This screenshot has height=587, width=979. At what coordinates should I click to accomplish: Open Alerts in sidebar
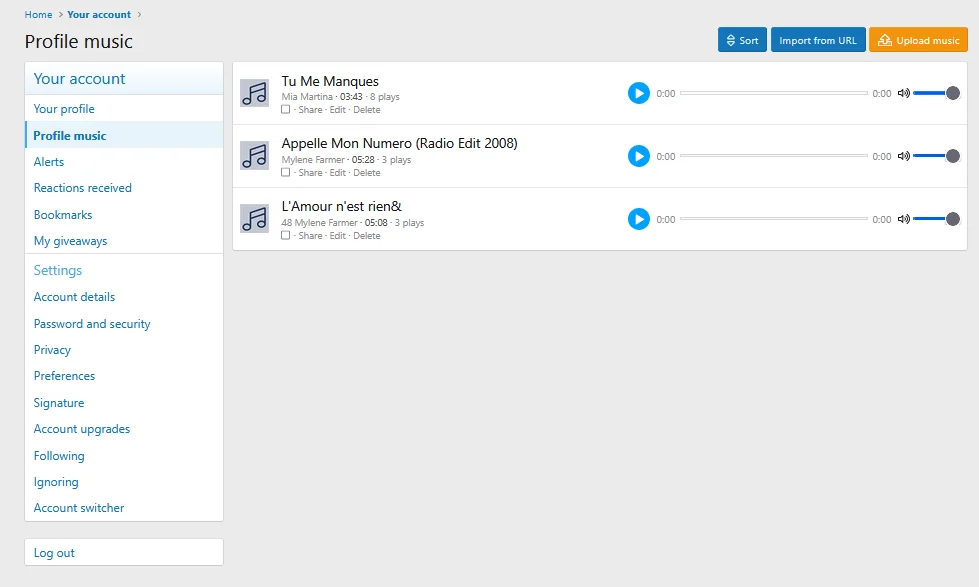(124, 162)
